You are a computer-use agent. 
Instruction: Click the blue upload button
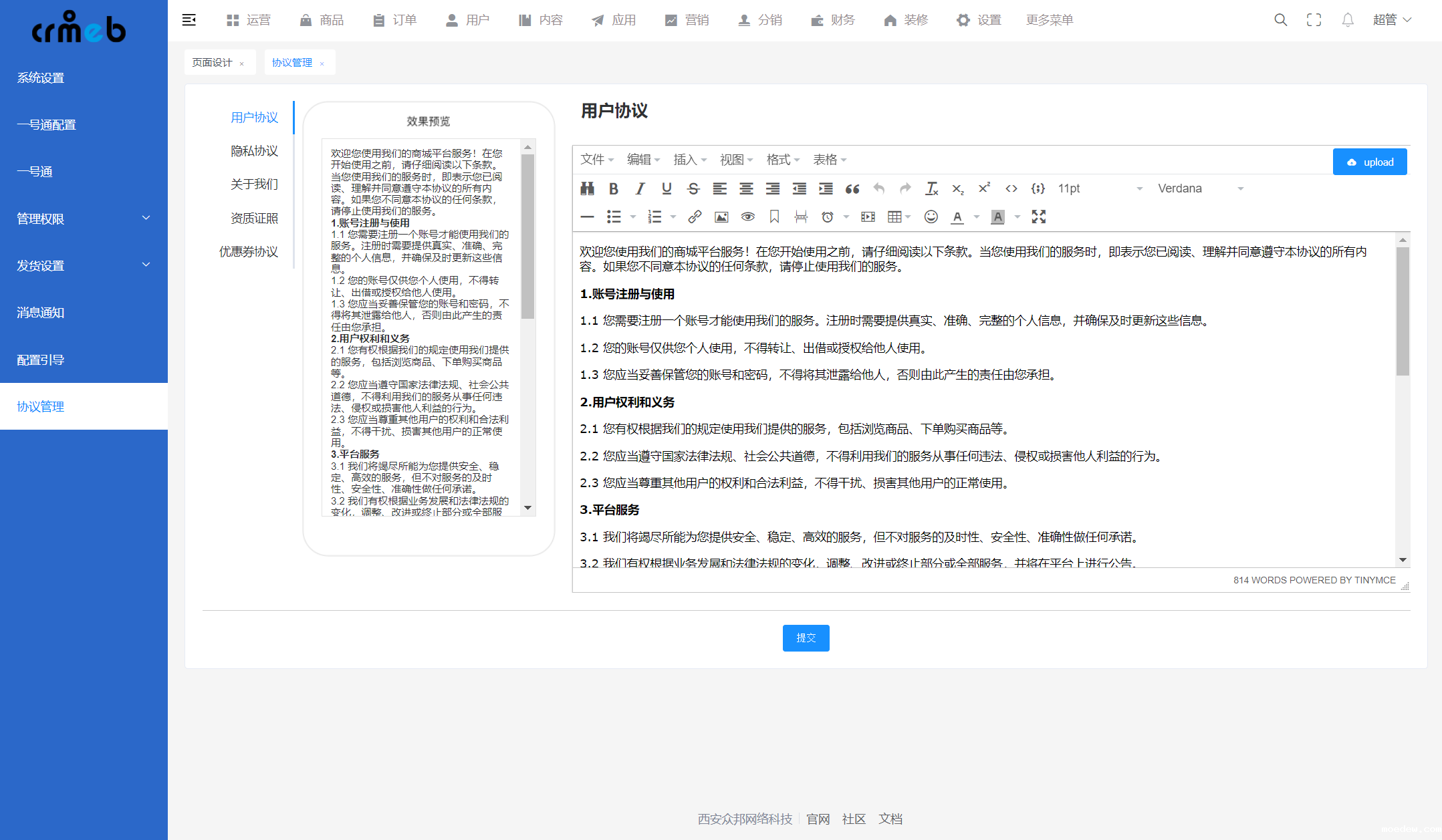(1370, 162)
